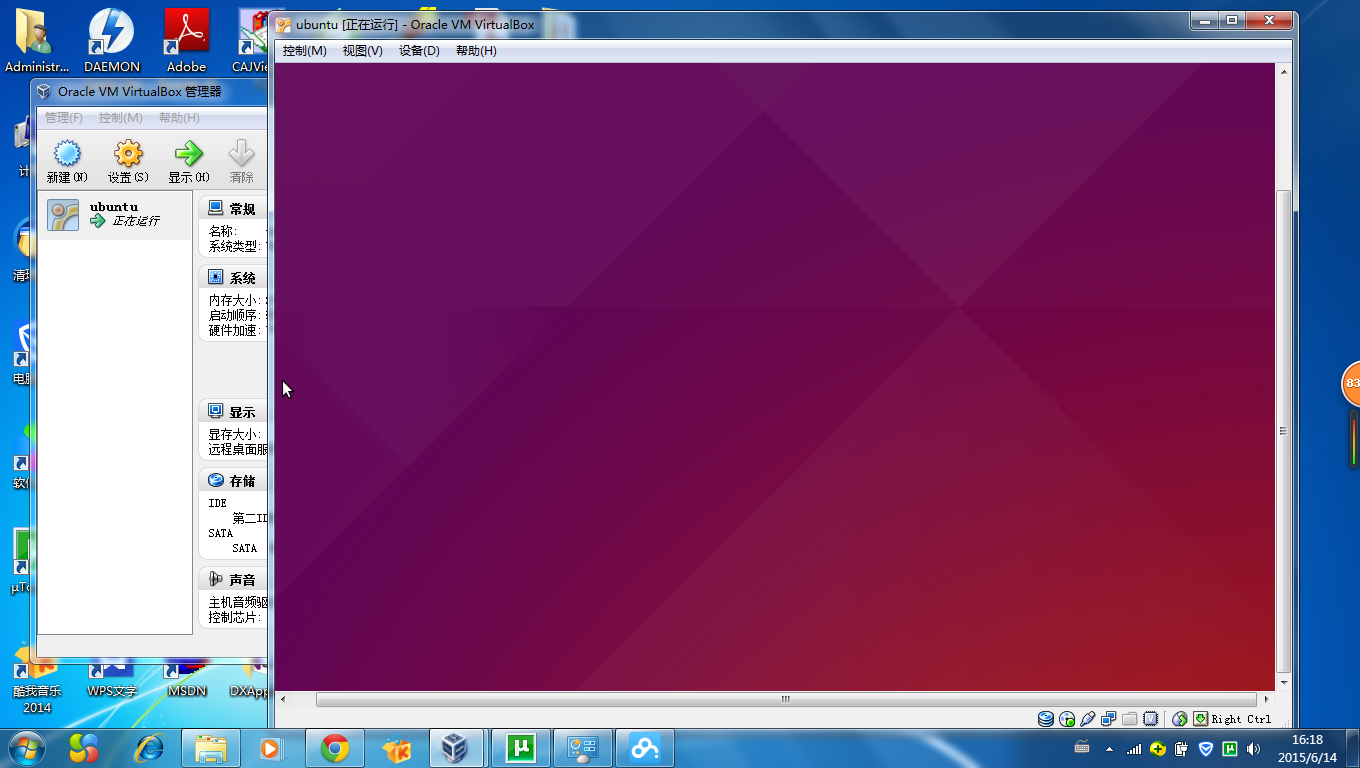
Task: Click the 显示 display section monitor icon
Action: pos(215,411)
